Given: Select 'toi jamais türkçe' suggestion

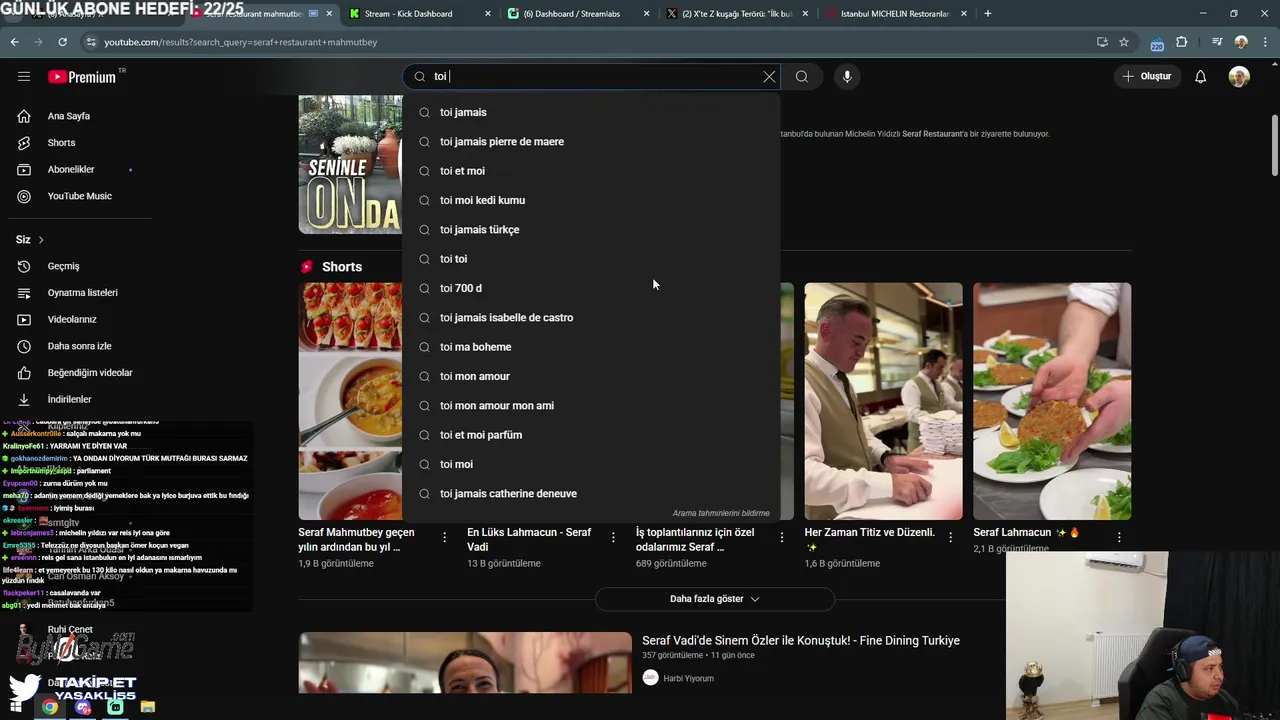Looking at the screenshot, I should 591,229.
